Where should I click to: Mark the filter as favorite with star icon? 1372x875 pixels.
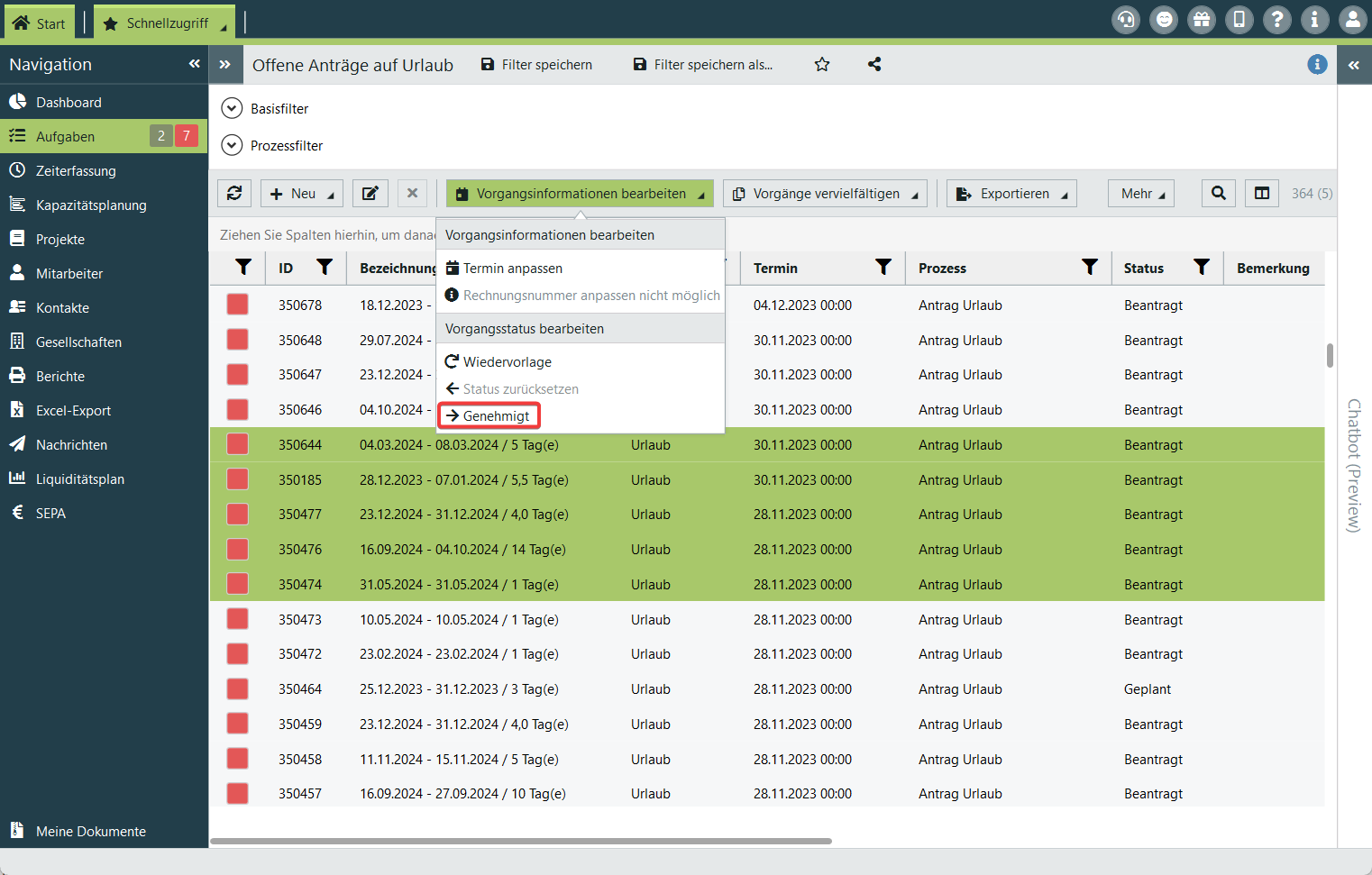coord(822,65)
